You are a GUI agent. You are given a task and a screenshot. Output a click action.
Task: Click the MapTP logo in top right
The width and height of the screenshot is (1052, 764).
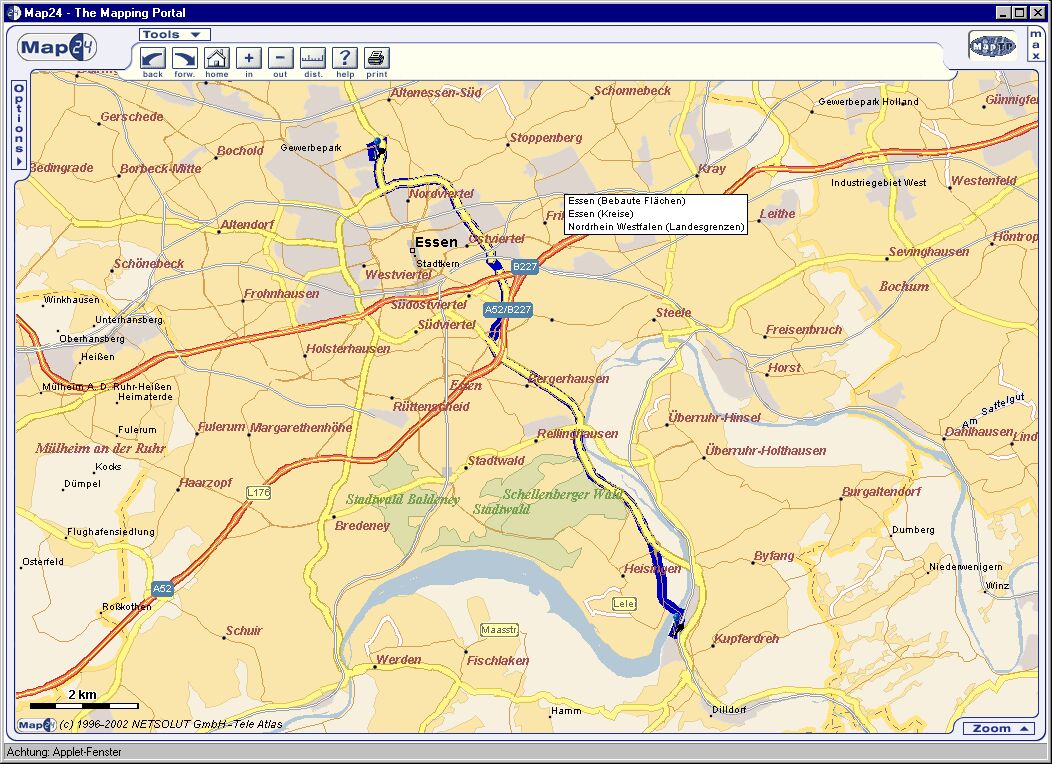(992, 46)
